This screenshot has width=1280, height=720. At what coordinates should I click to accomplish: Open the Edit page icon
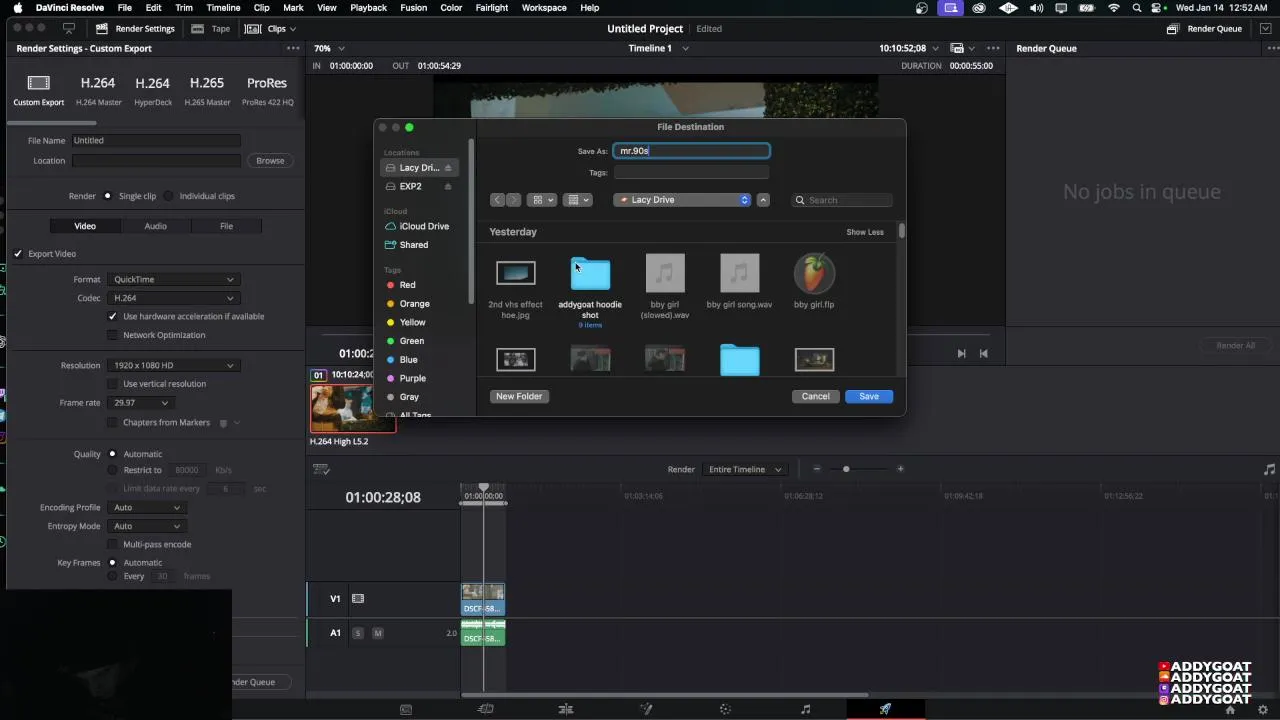pyautogui.click(x=566, y=709)
